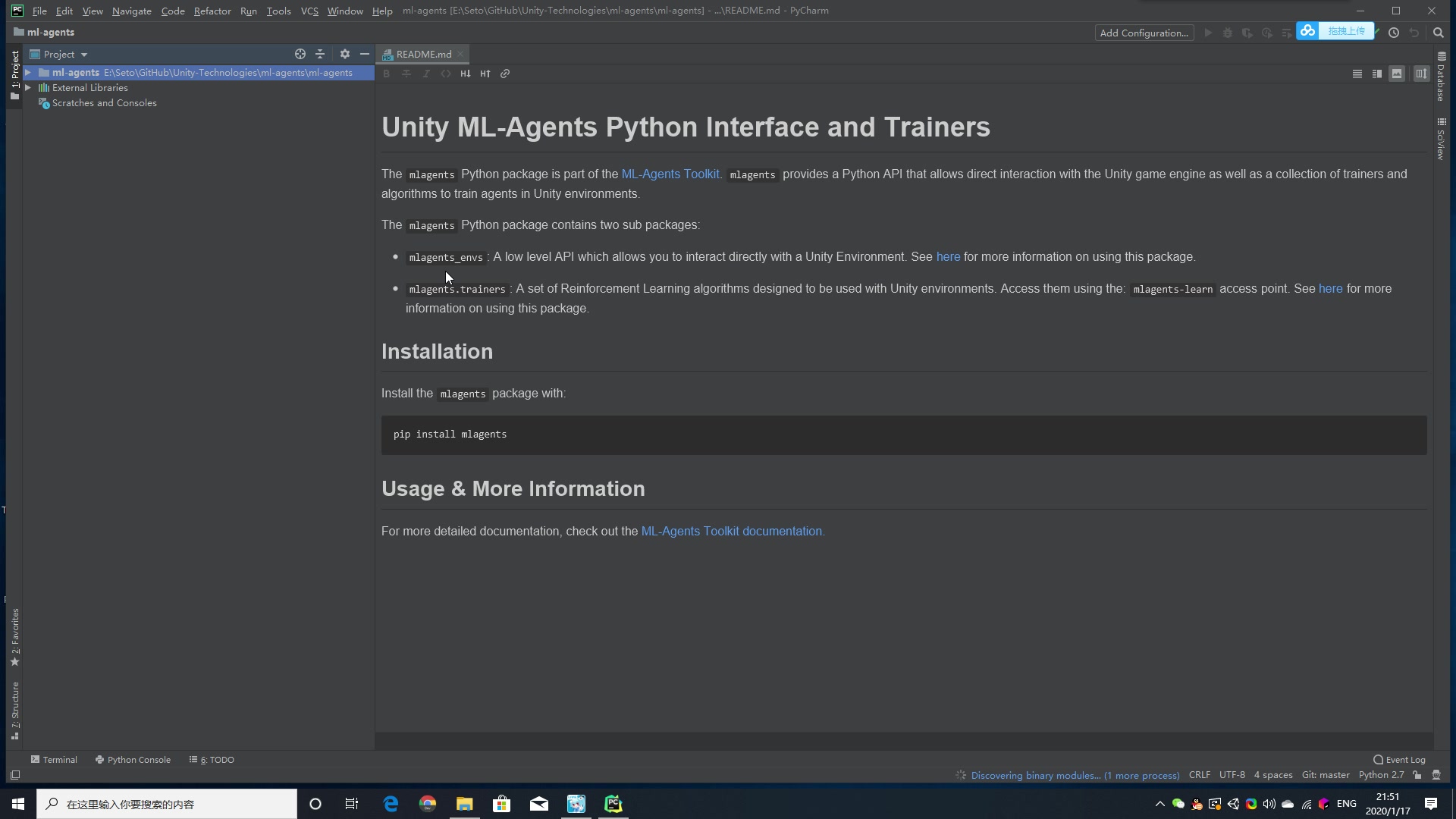Apply italic formatting from the editor toolbar

(427, 74)
